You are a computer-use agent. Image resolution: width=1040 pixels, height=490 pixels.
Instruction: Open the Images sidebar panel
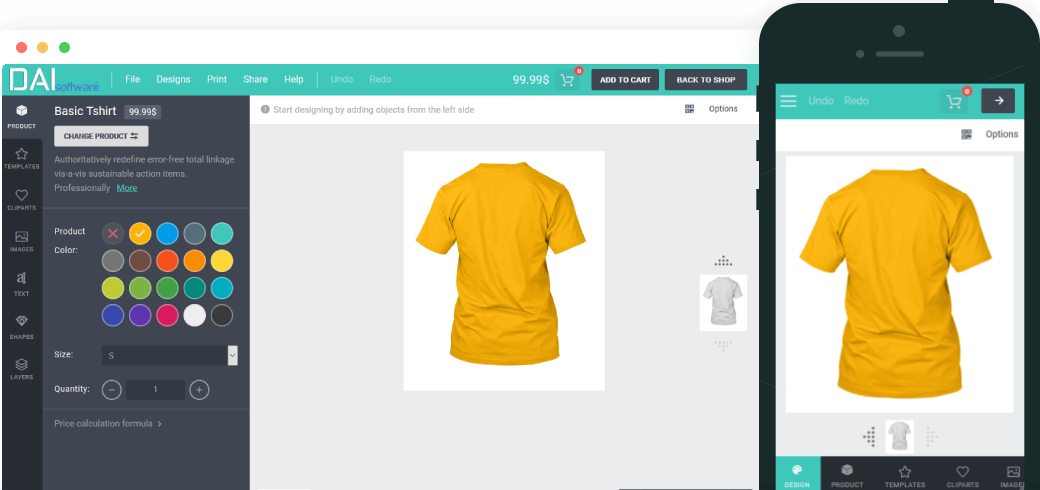tap(22, 241)
